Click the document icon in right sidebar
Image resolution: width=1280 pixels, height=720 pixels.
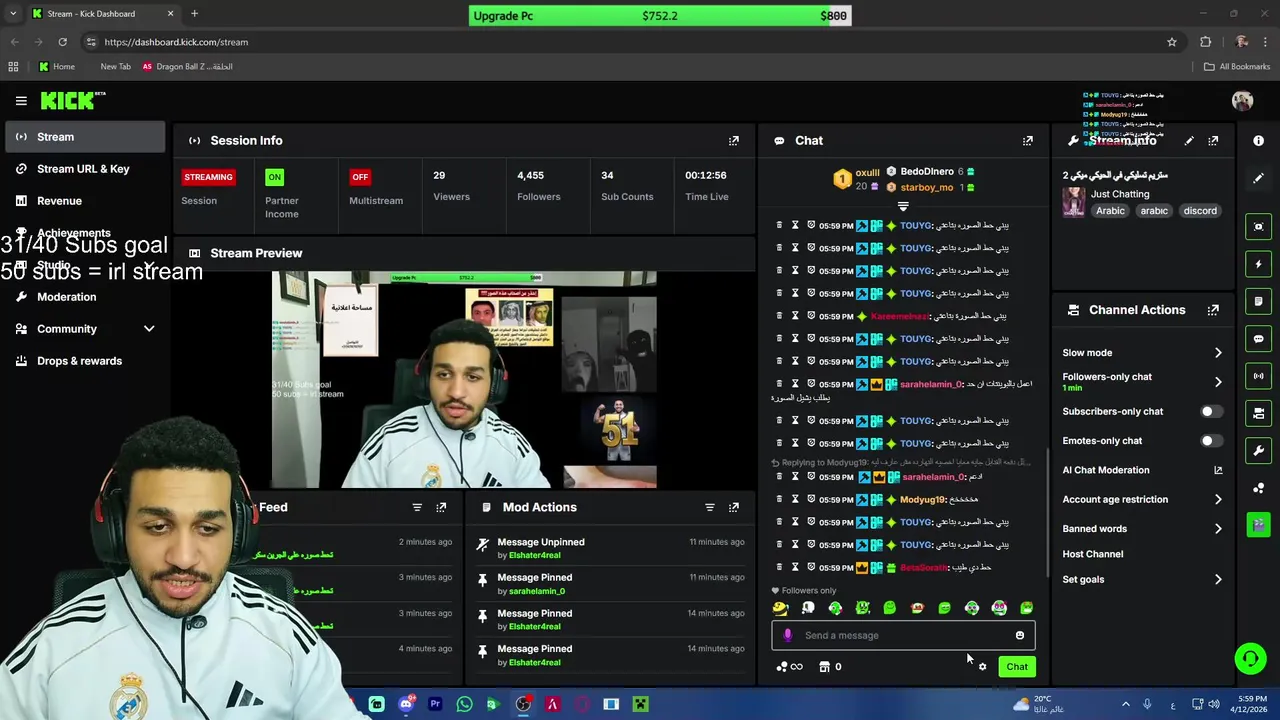(x=1259, y=301)
